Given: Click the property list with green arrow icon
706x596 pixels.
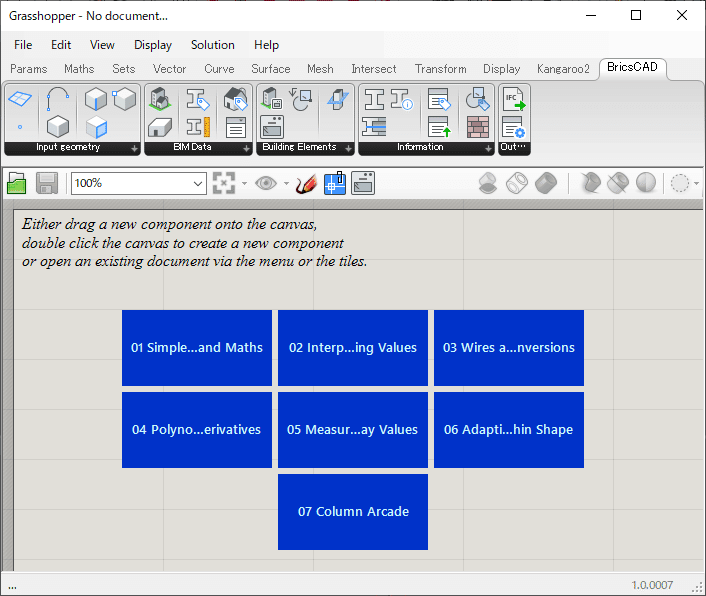Looking at the screenshot, I should click(439, 126).
